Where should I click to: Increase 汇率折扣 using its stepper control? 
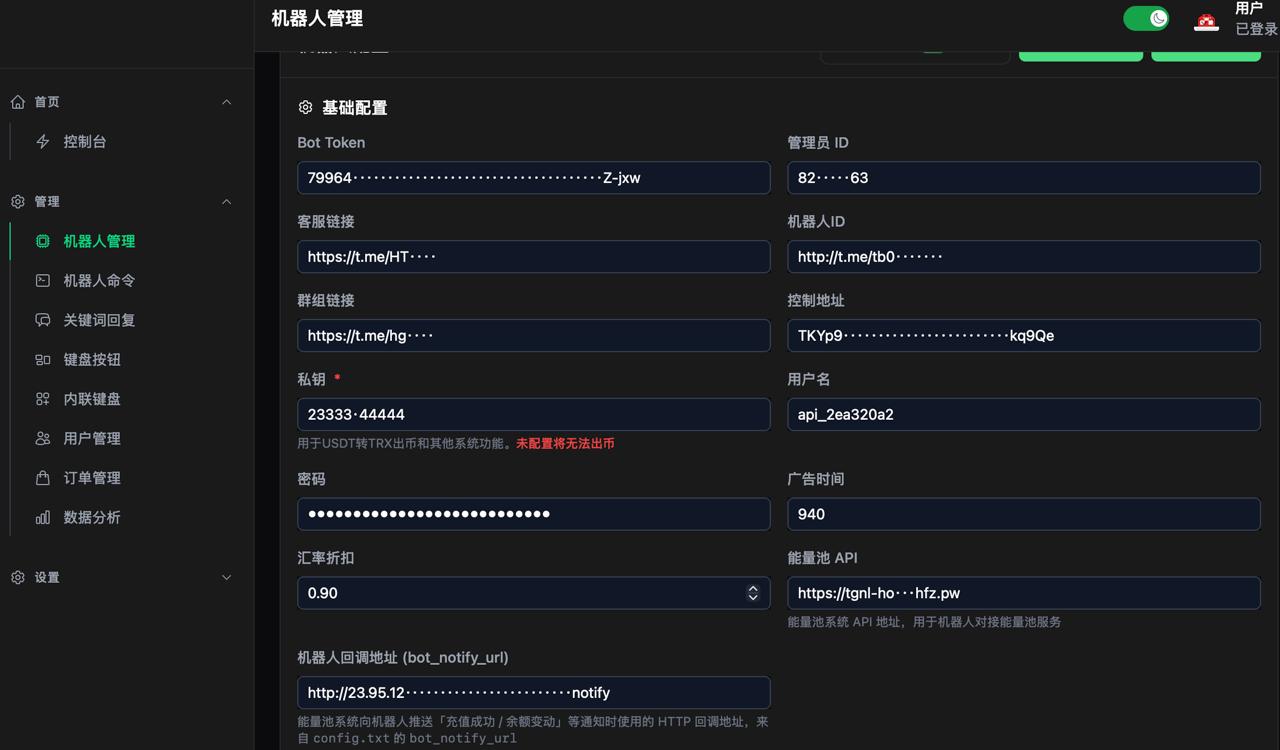point(753,587)
